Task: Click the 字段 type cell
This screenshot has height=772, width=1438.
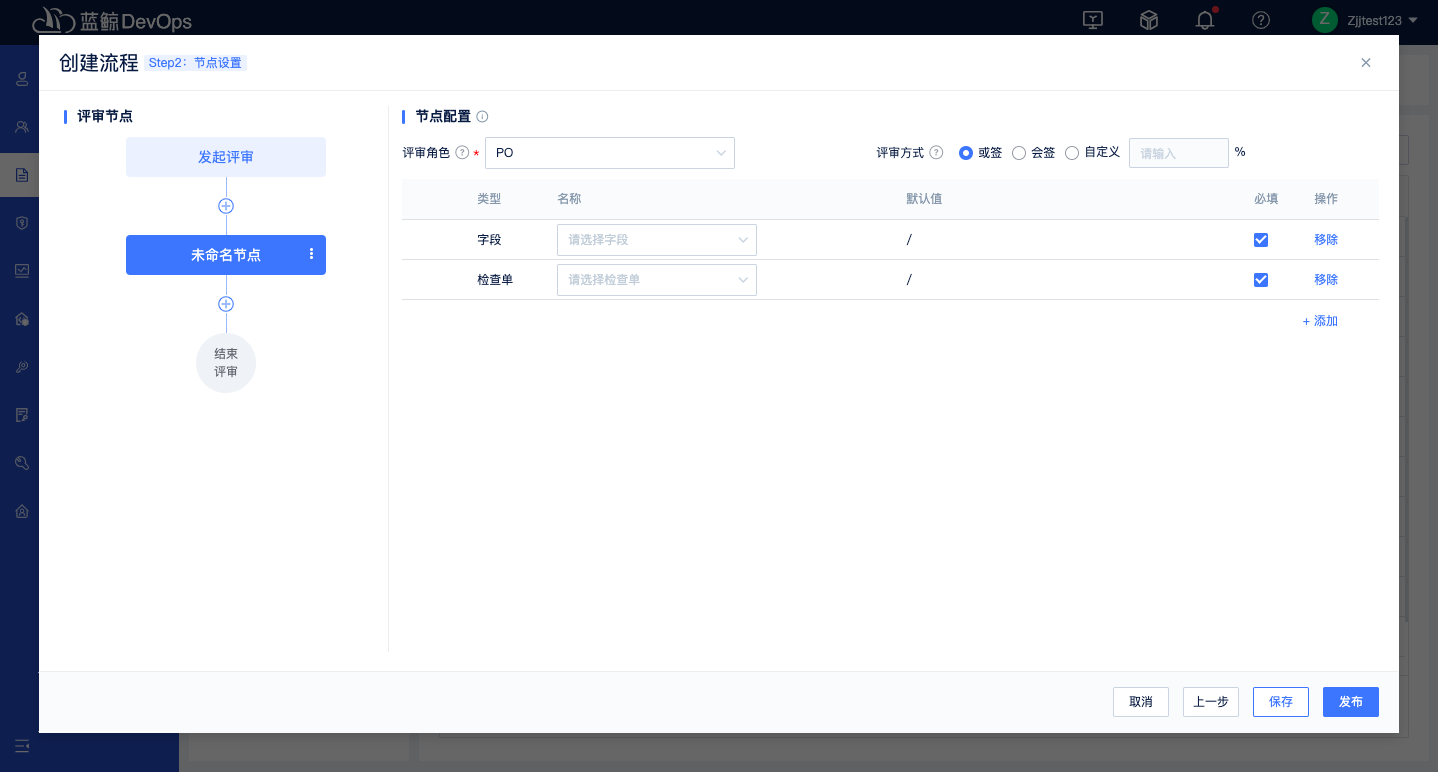Action: click(x=489, y=240)
